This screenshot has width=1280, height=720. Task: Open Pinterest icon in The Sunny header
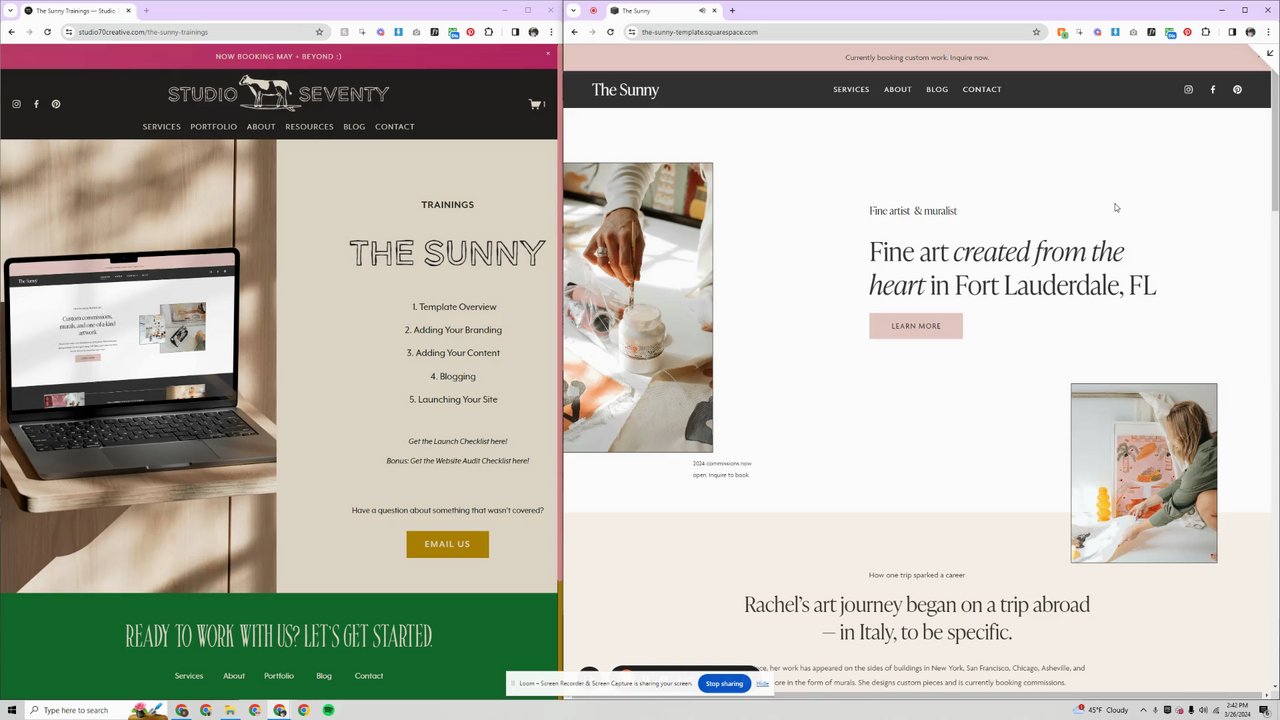1237,90
